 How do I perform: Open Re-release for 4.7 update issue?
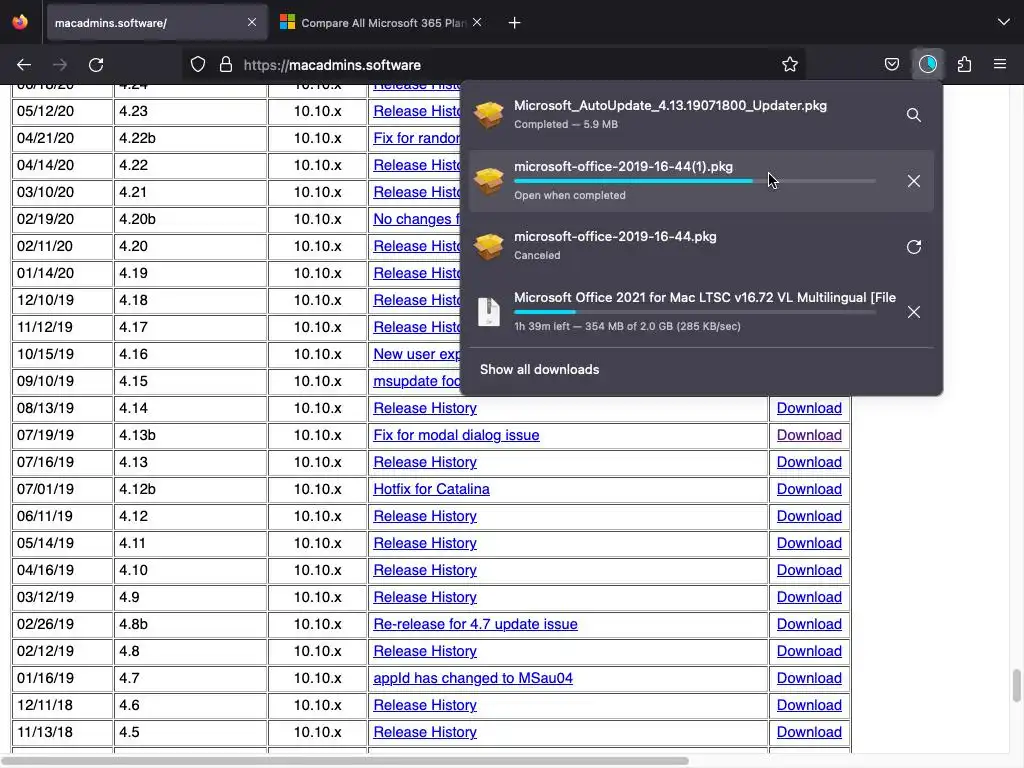pyautogui.click(x=475, y=624)
